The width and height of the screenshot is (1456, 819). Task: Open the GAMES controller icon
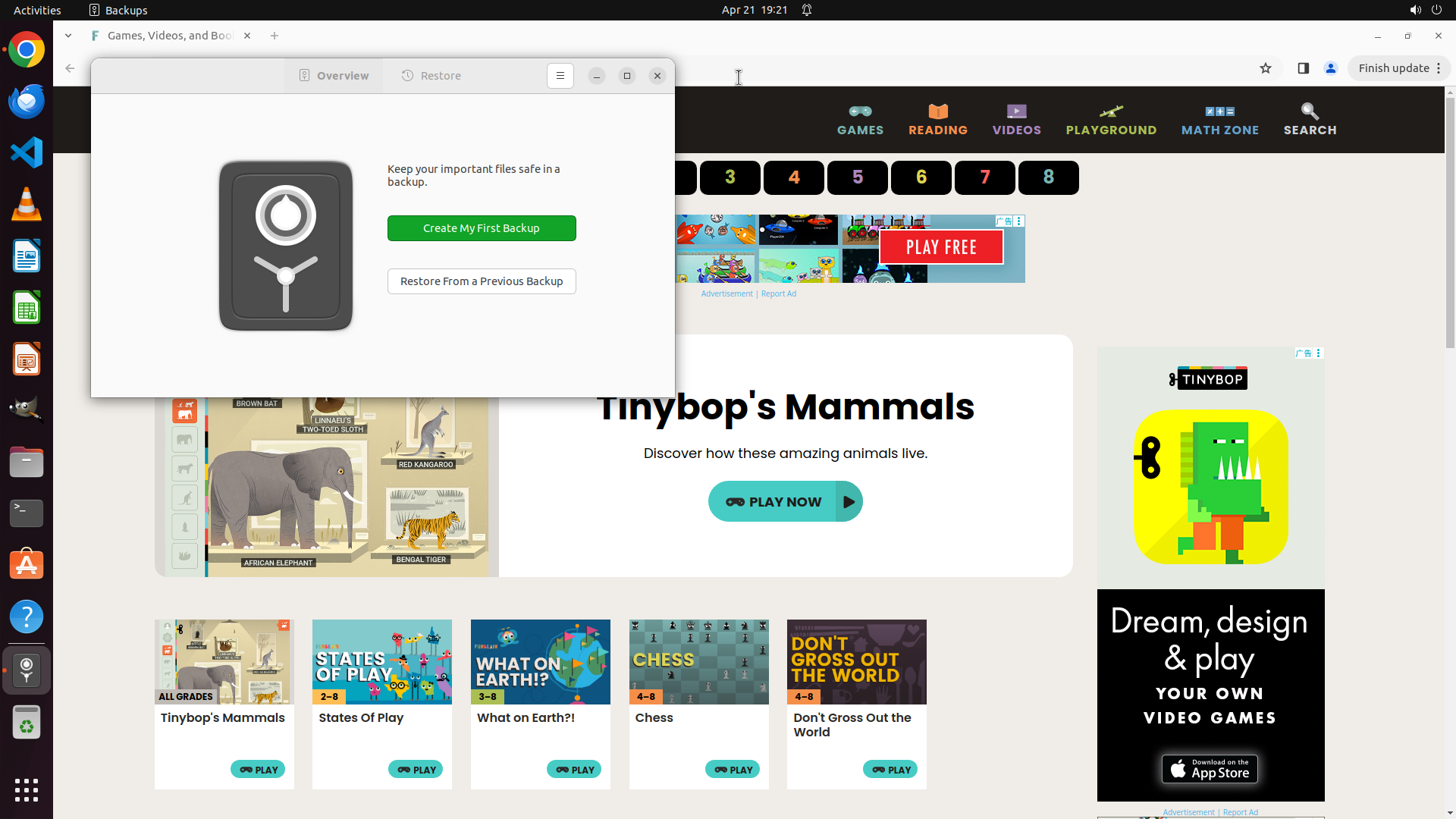click(860, 111)
